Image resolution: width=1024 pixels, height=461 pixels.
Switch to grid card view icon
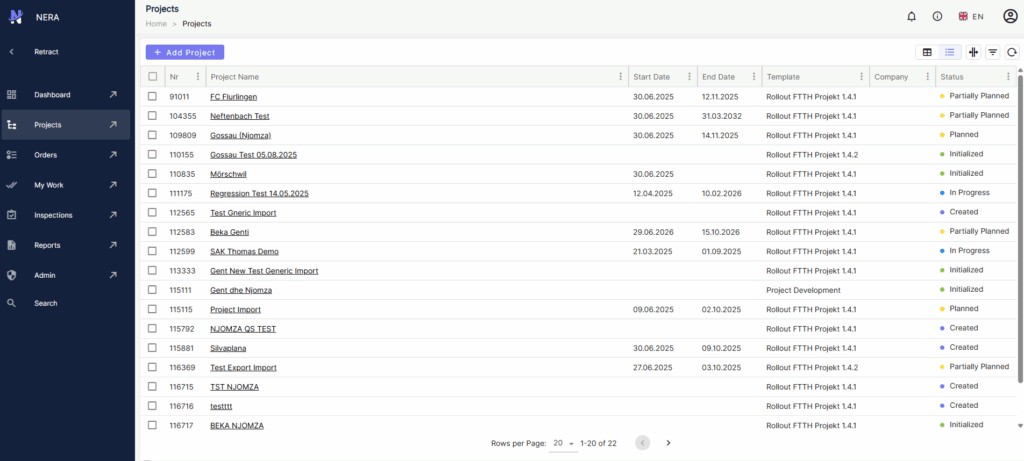[x=927, y=52]
